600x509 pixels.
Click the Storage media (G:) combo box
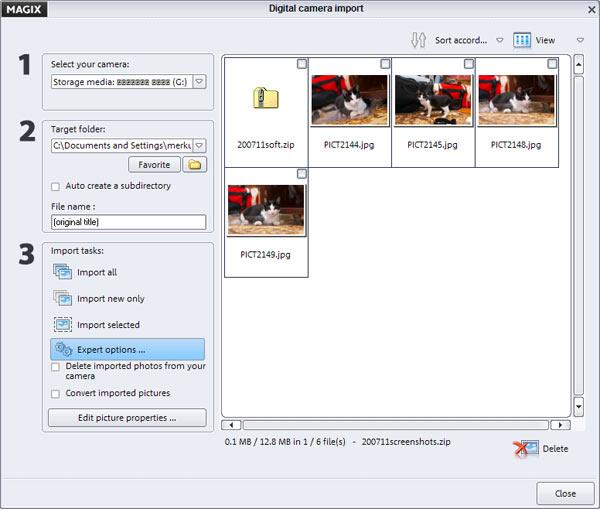pyautogui.click(x=129, y=82)
